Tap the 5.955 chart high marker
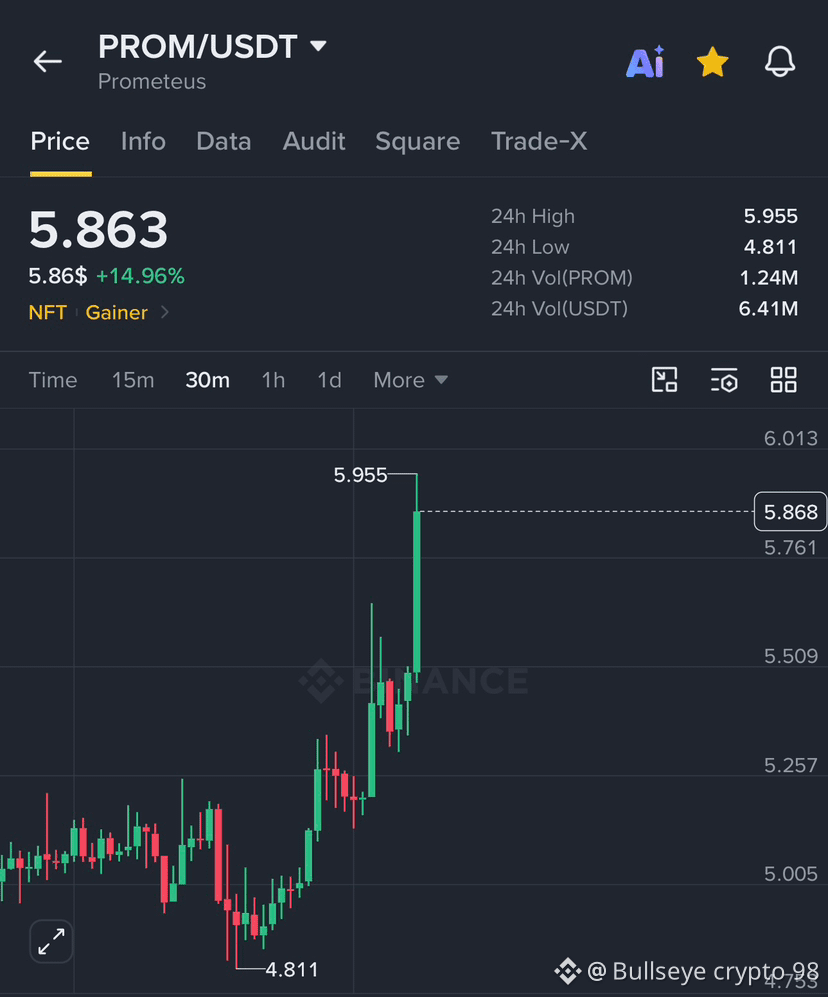The height and width of the screenshot is (997, 828). click(x=360, y=475)
